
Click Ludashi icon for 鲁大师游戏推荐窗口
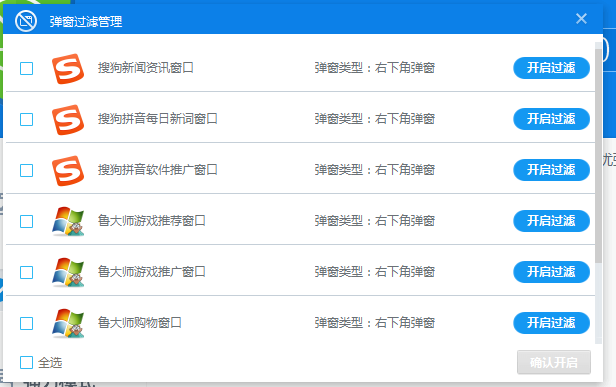click(68, 221)
